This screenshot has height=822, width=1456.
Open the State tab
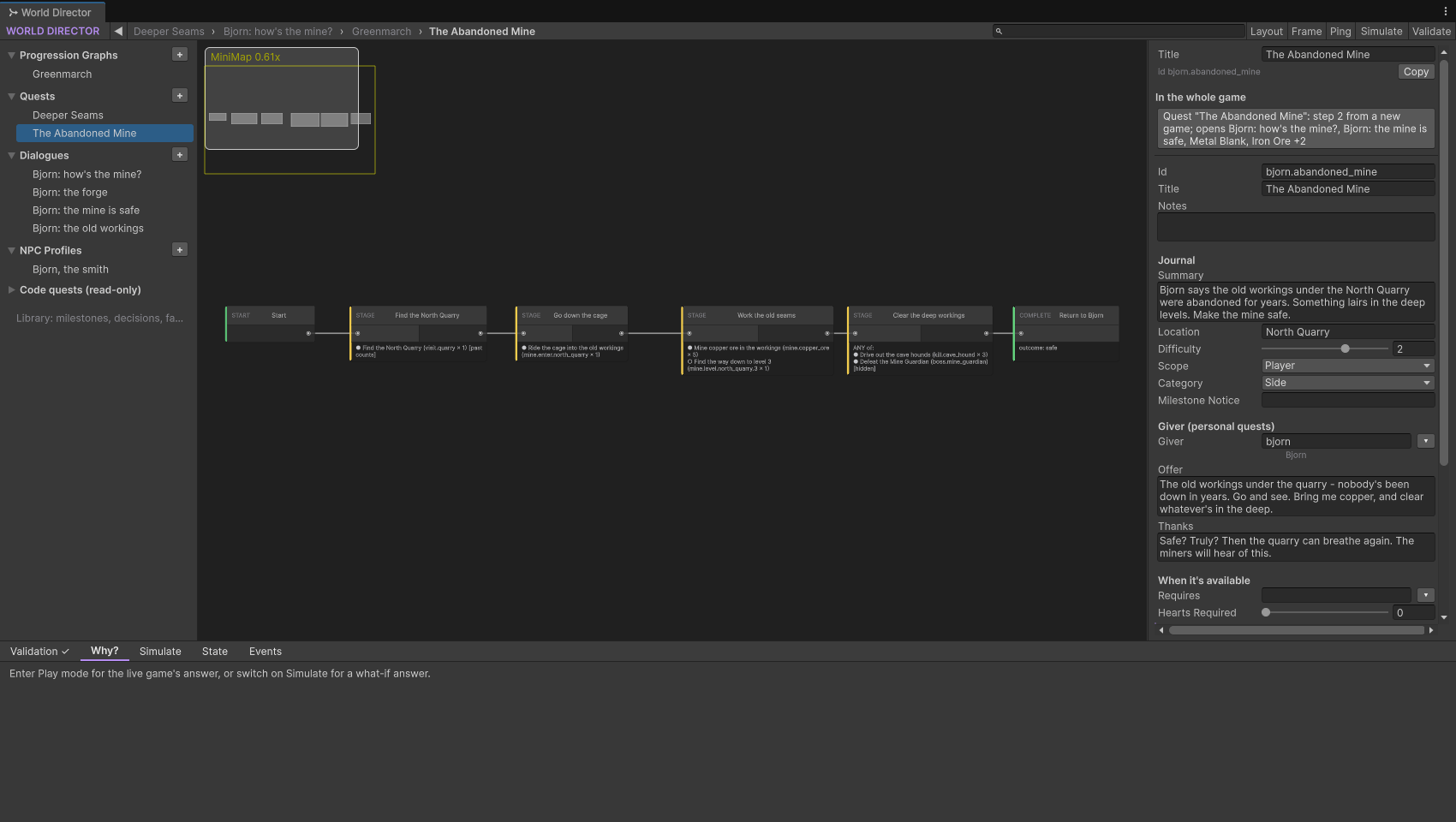(x=215, y=652)
